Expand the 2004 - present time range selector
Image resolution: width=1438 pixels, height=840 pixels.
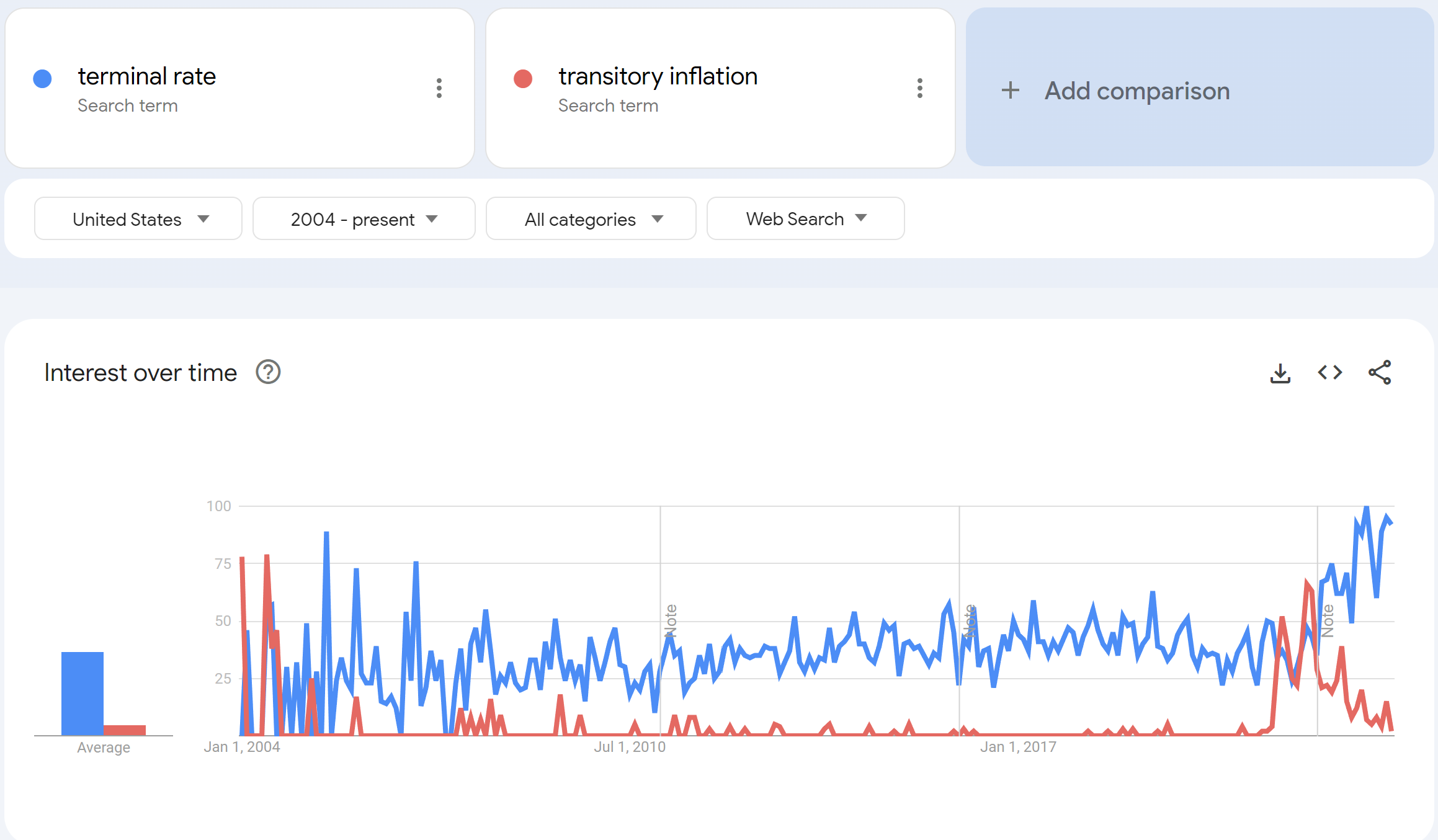[x=363, y=218]
